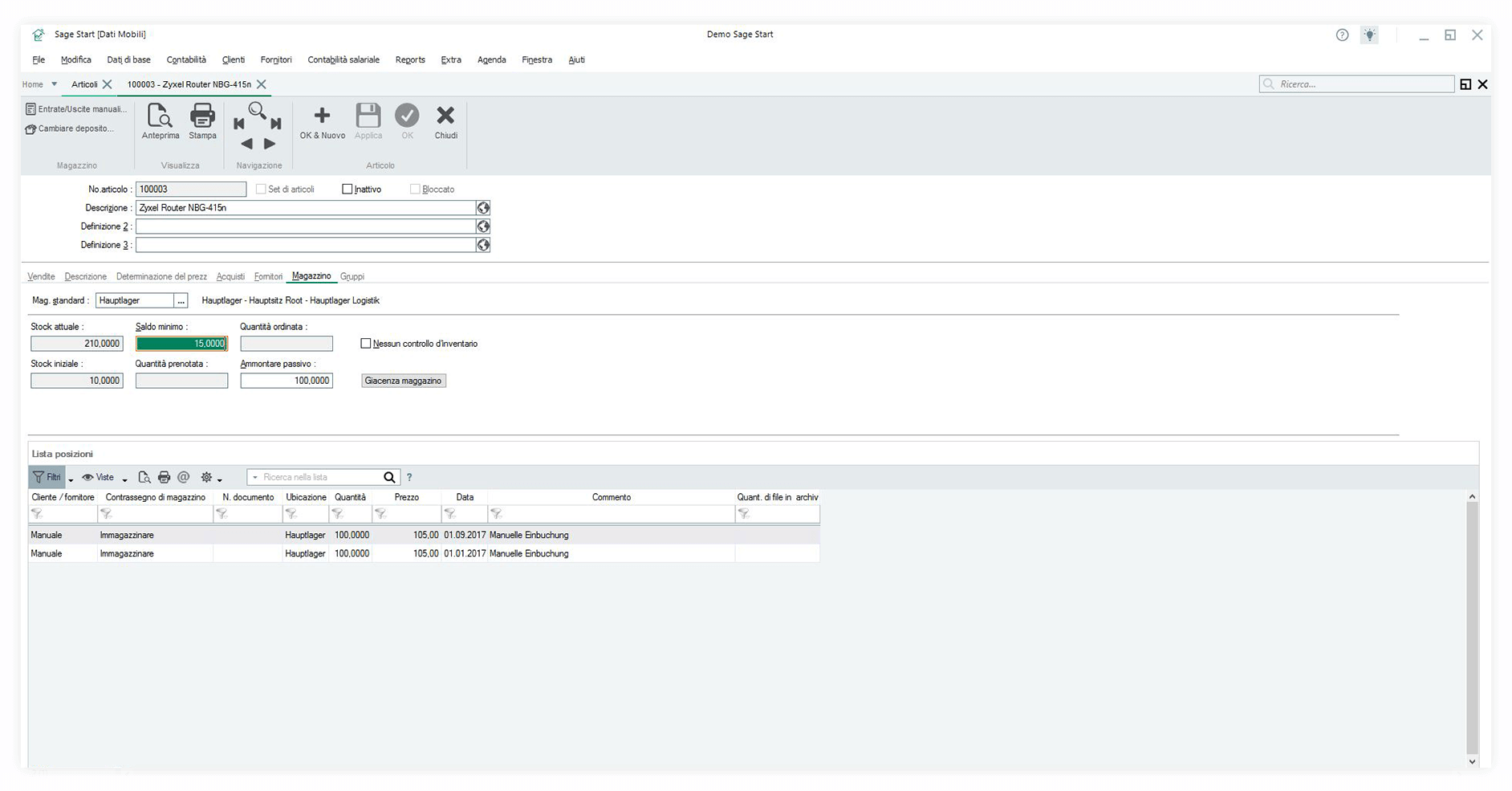
Task: Expand the Filtri dropdown arrow
Action: 71,479
